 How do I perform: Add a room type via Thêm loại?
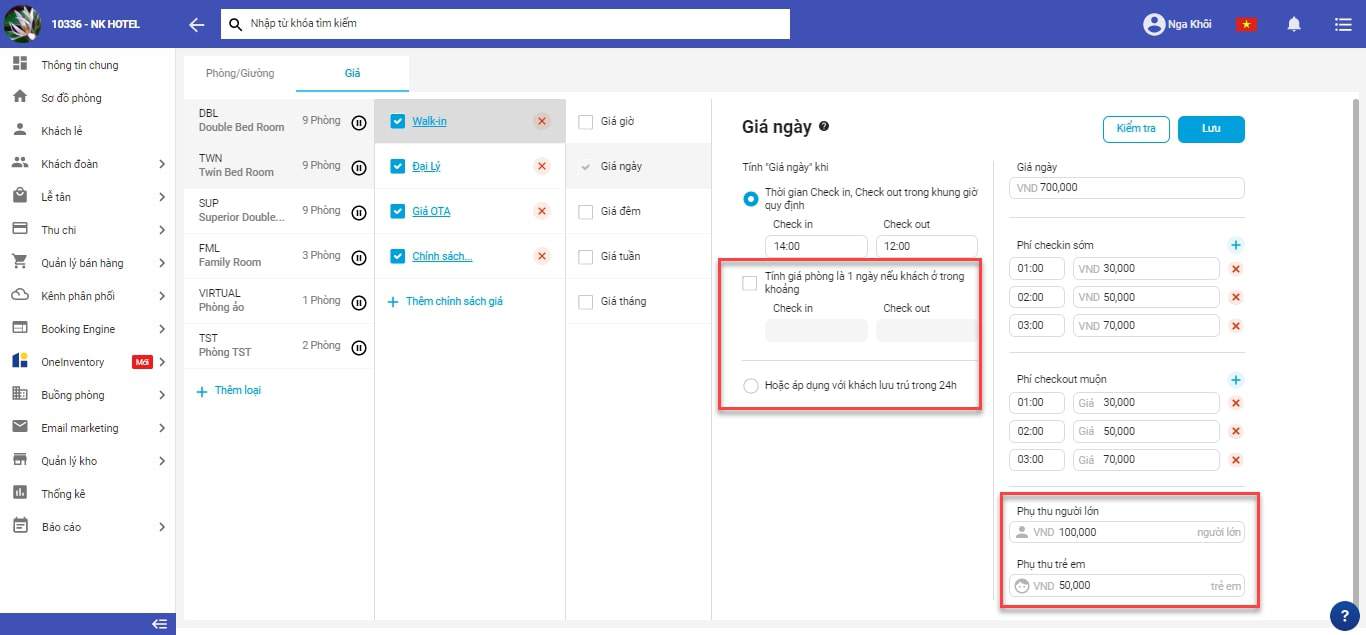(229, 390)
